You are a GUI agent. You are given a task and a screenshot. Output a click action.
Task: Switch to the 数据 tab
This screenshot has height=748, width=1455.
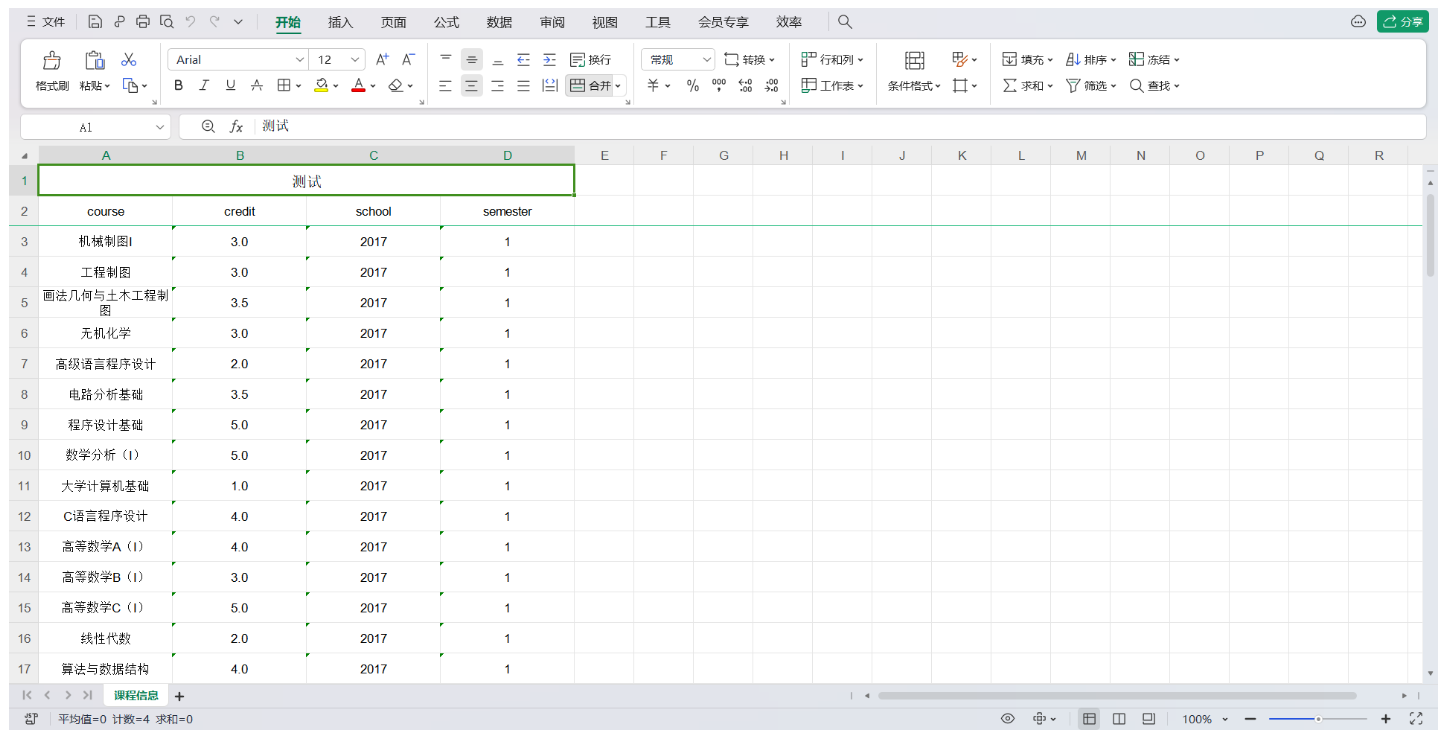(x=500, y=22)
